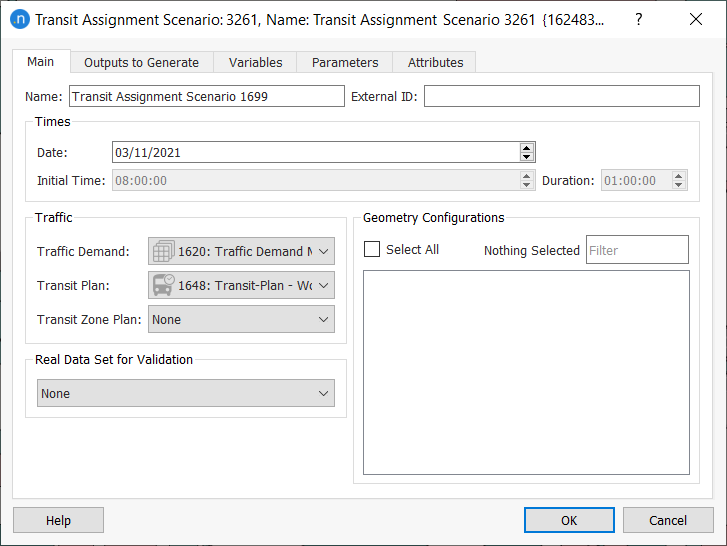This screenshot has width=727, height=546.
Task: Open the Variables tab
Action: (x=255, y=63)
